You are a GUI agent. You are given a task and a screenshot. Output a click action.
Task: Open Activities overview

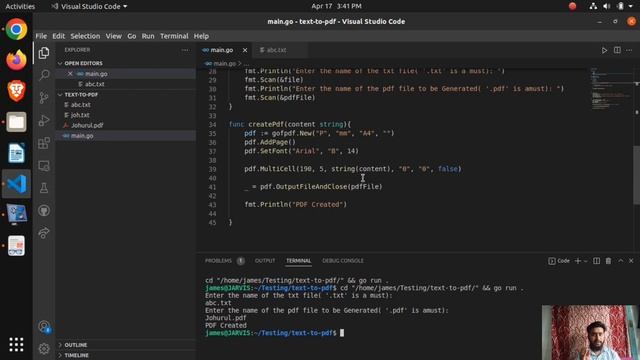click(x=20, y=6)
